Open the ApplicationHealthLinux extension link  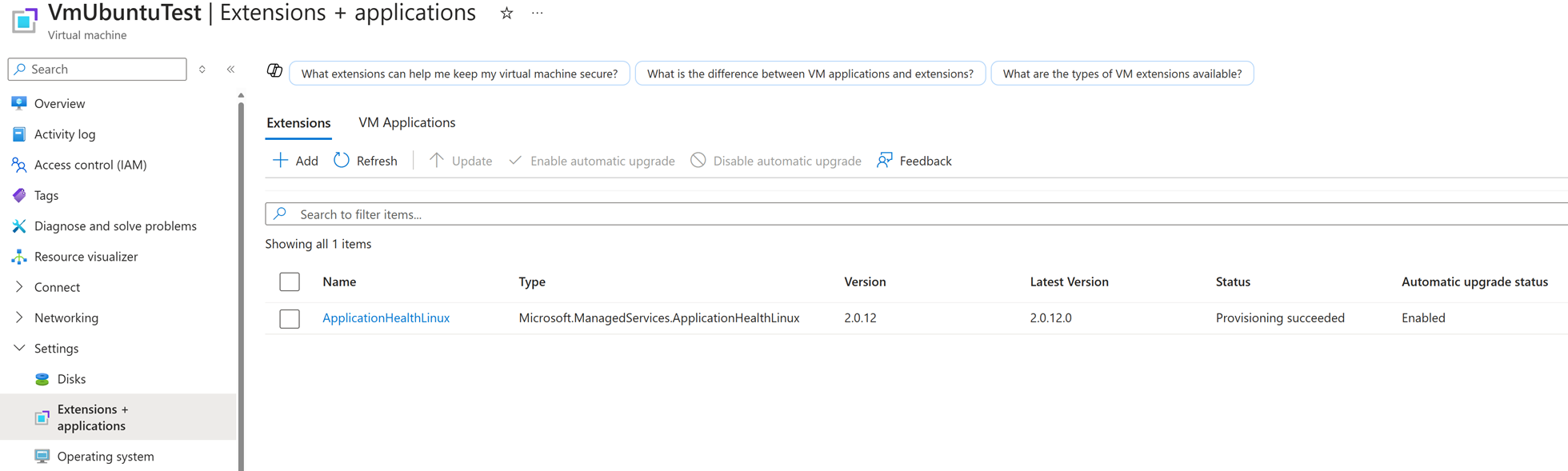tap(386, 317)
